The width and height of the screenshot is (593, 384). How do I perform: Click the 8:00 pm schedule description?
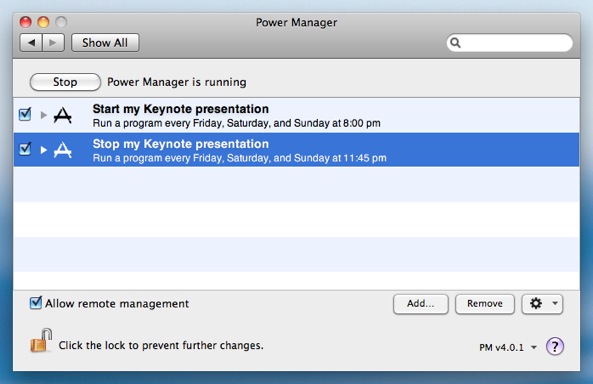236,123
